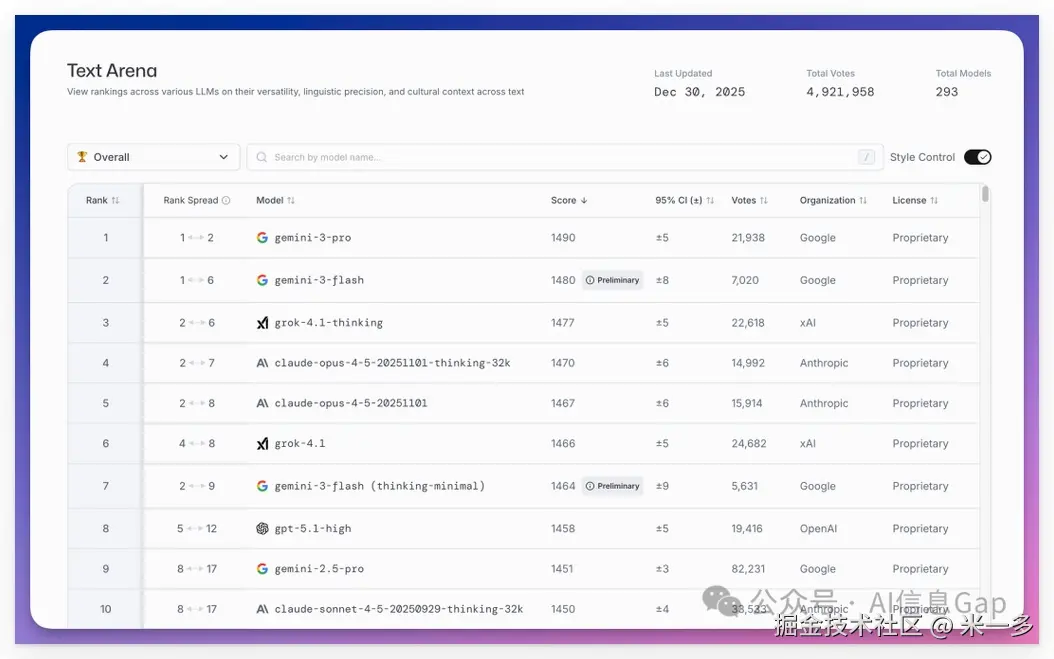Click Proprietary license in gpt-5.1-high row
This screenshot has width=1054, height=659.
coord(920,529)
